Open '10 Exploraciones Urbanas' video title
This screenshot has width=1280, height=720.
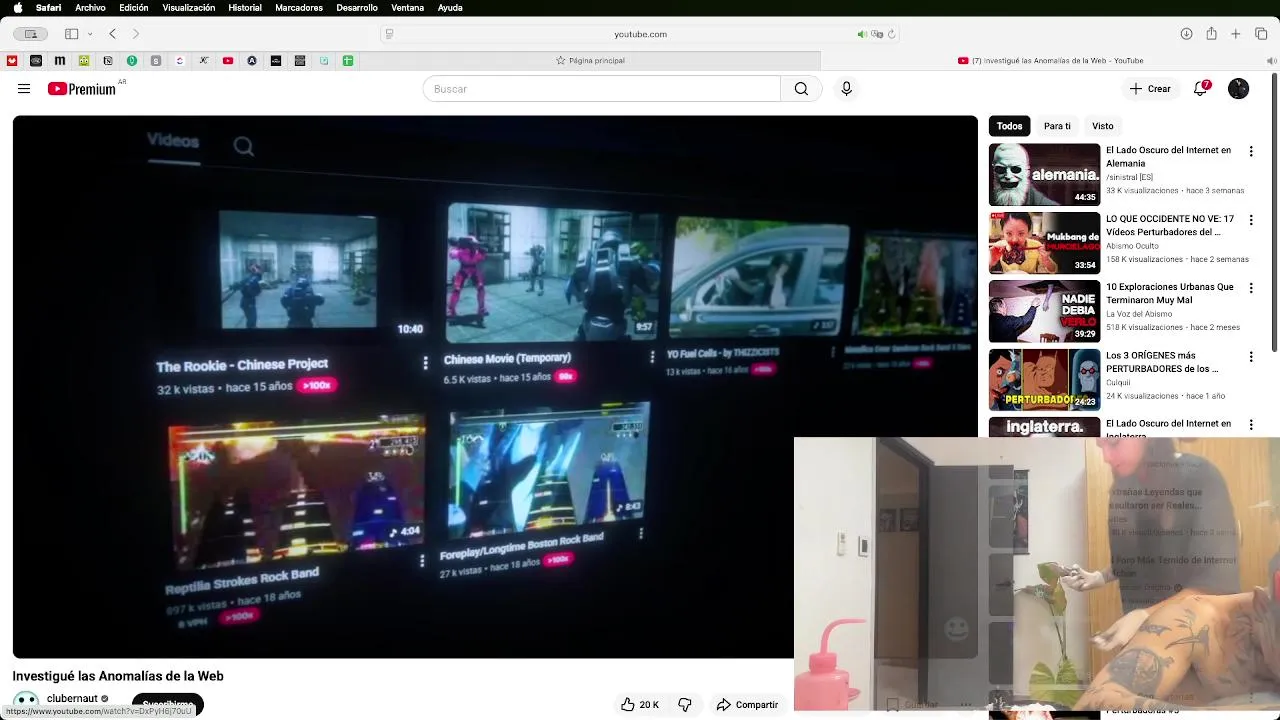coord(1170,293)
